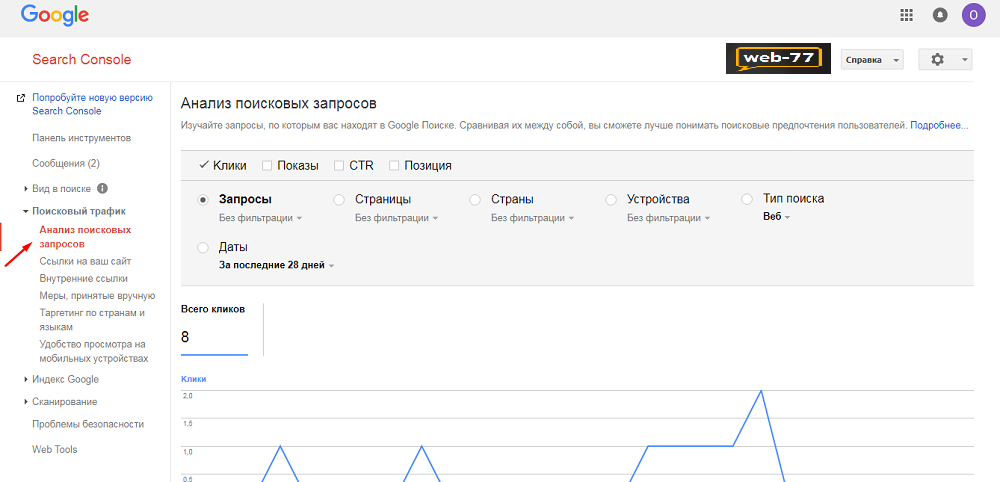Select the Устройства radio button
The width and height of the screenshot is (1000, 482).
(611, 200)
